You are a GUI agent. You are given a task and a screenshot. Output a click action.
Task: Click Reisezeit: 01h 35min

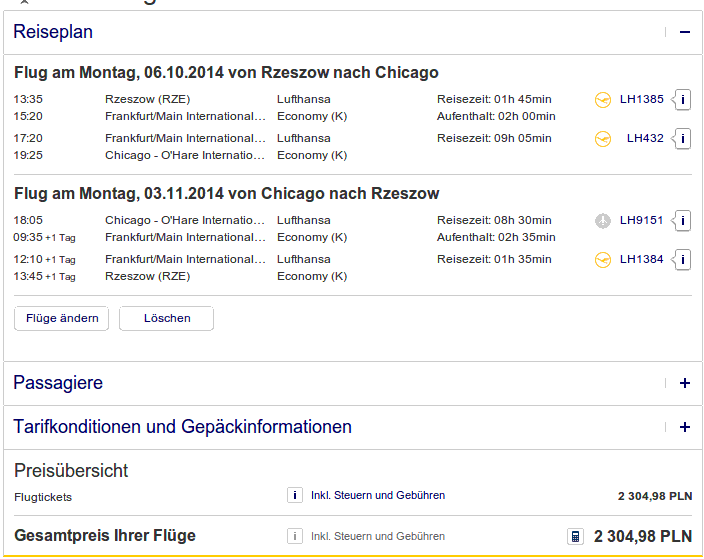pyautogui.click(x=494, y=260)
